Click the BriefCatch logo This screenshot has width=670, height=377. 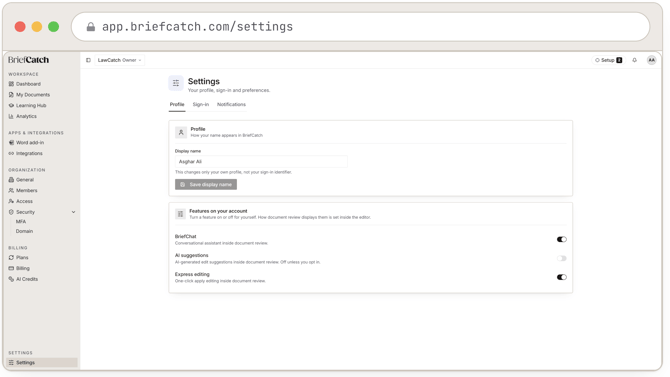[x=28, y=60]
